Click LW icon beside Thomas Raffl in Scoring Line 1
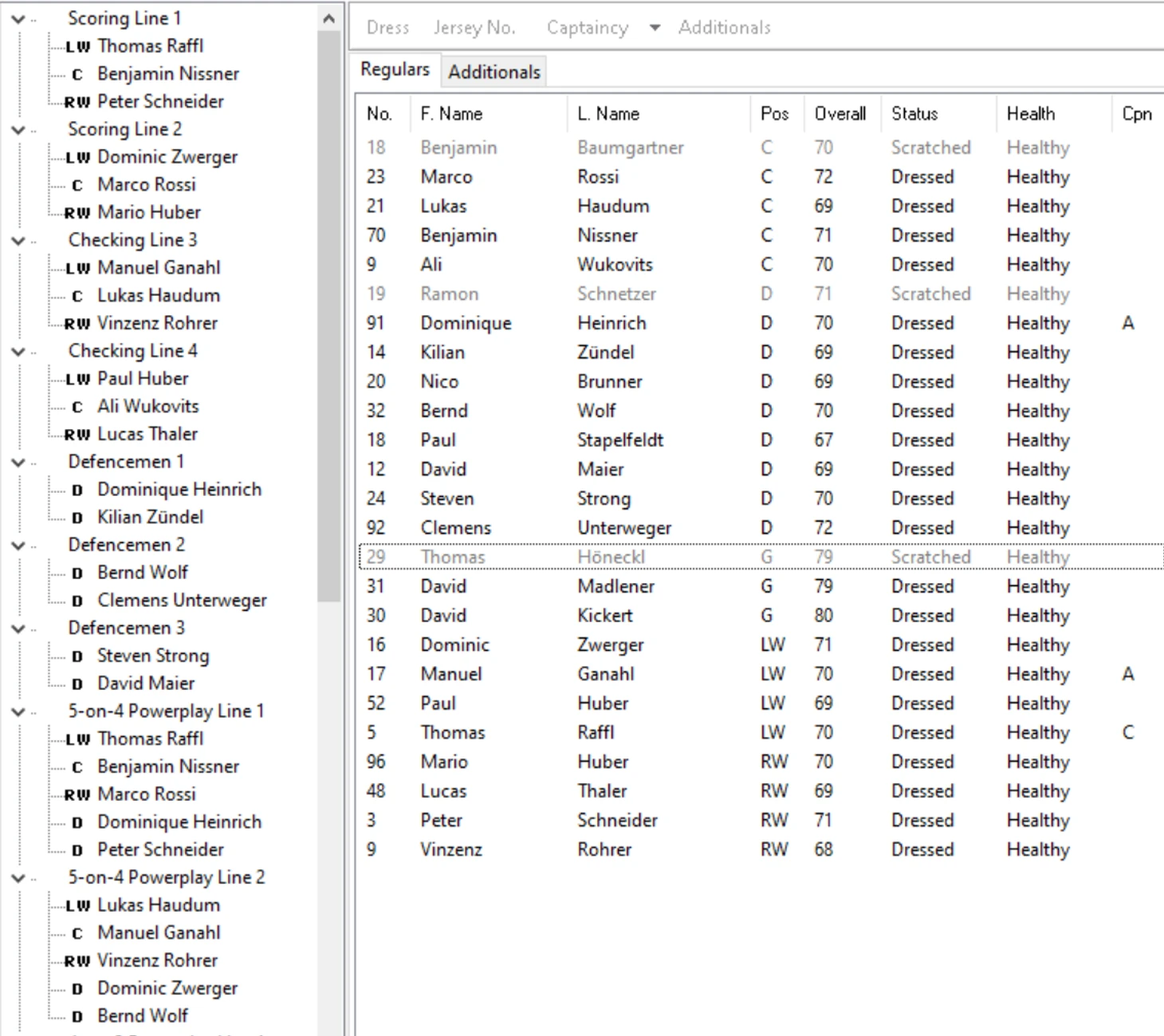 (x=77, y=46)
